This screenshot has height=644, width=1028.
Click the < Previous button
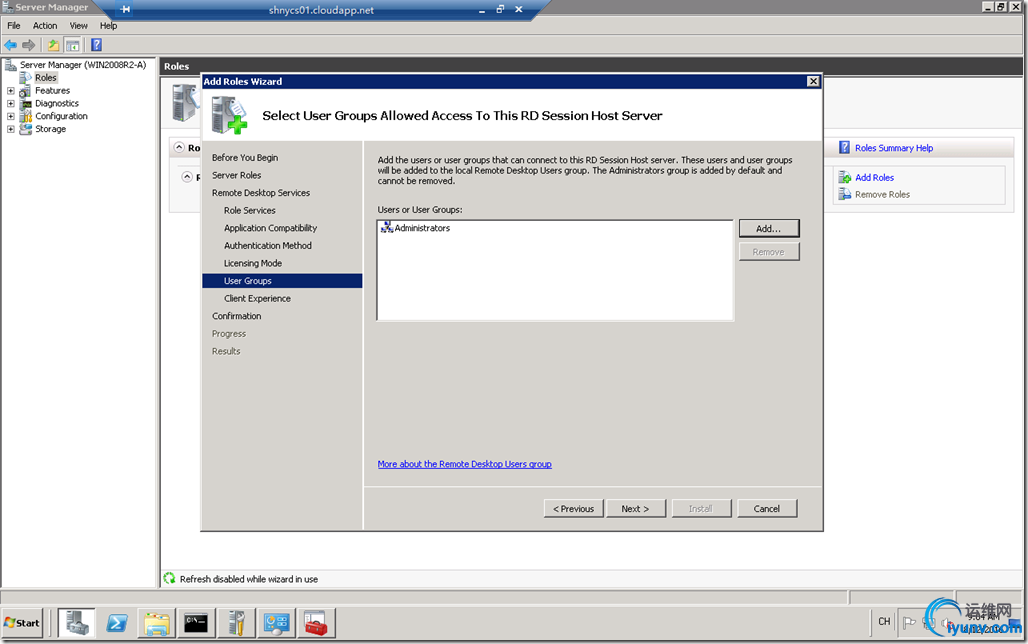point(573,508)
